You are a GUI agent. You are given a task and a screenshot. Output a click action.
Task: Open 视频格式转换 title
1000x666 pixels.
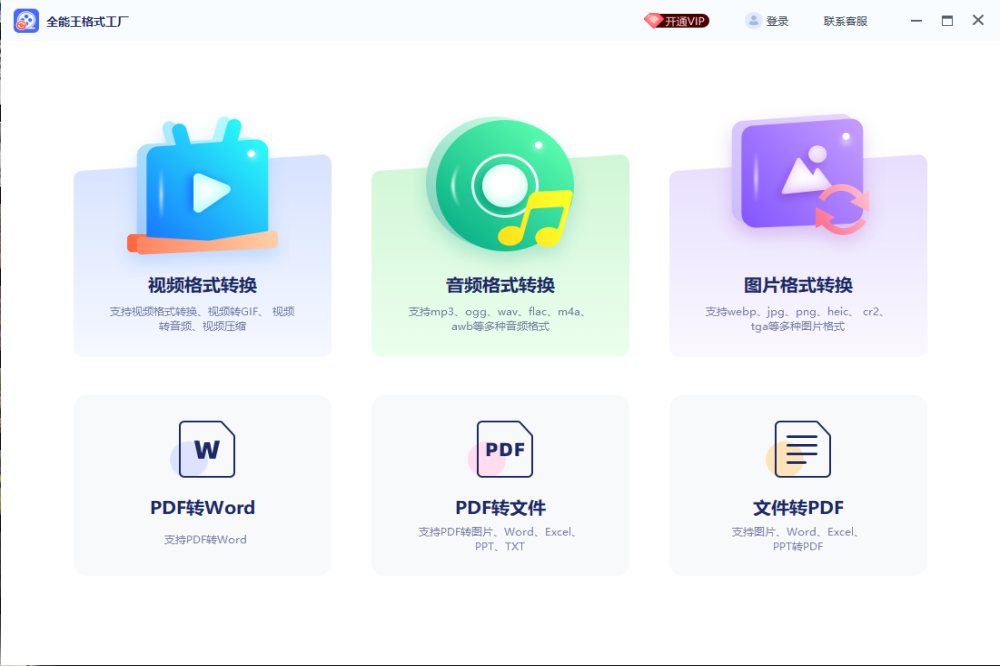pyautogui.click(x=203, y=285)
